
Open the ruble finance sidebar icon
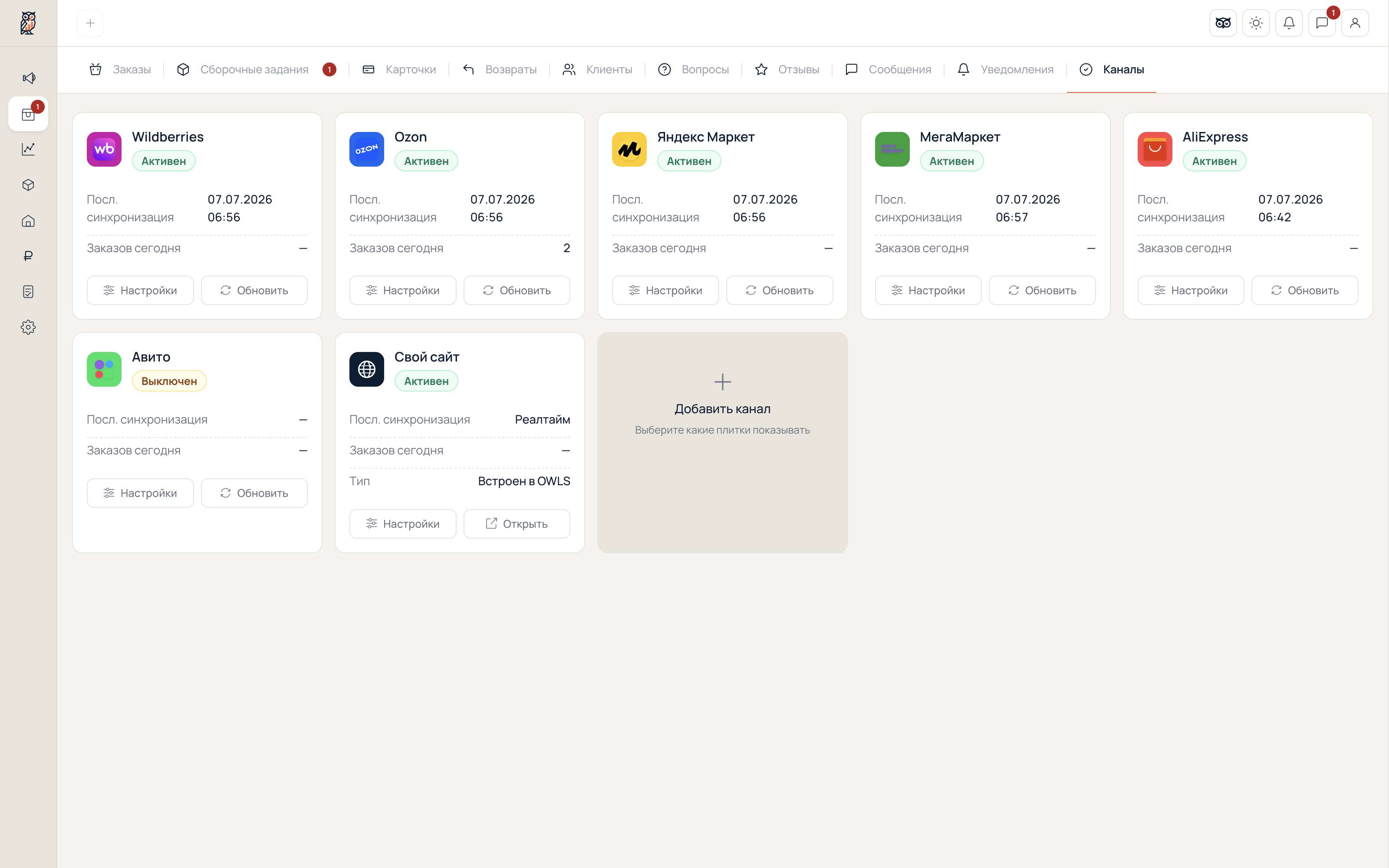(28, 256)
